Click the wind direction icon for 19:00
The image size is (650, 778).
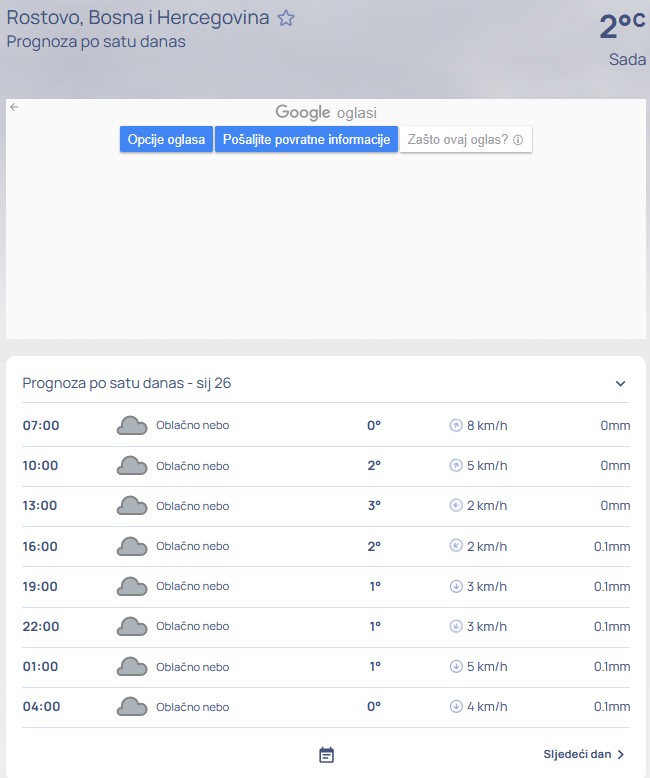point(456,586)
